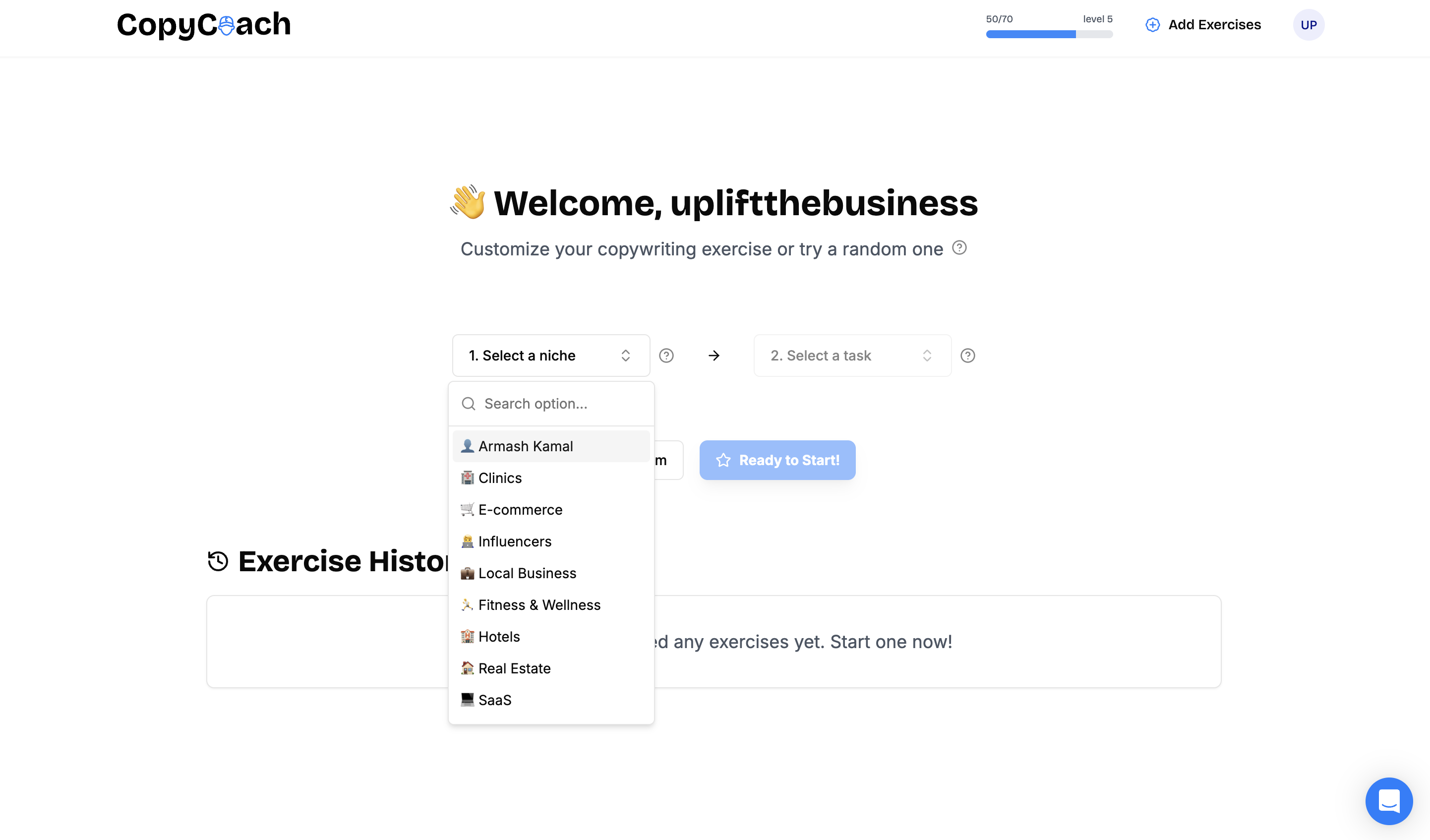
Task: Click the hotel icon beside Hotels
Action: 467,636
